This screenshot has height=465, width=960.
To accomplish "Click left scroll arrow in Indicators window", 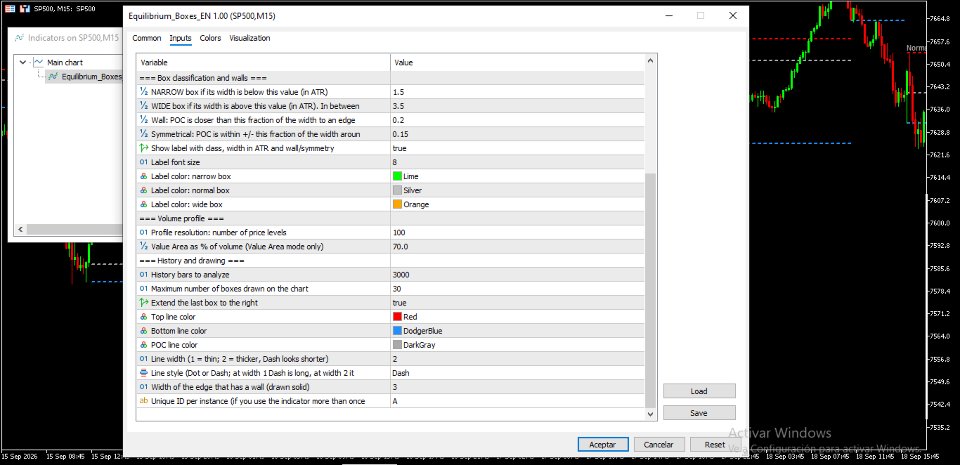I will 21,229.
